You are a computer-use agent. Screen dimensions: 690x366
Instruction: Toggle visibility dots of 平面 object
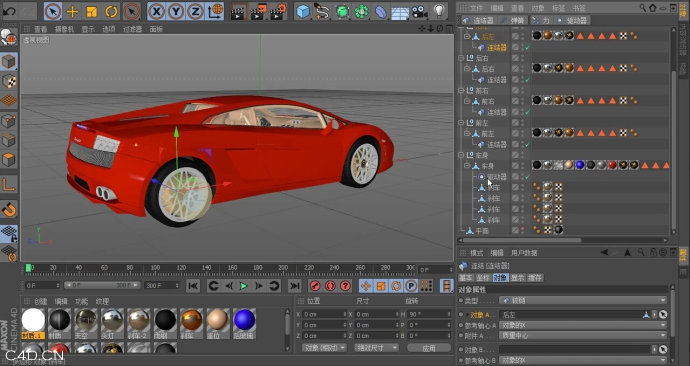tap(522, 230)
